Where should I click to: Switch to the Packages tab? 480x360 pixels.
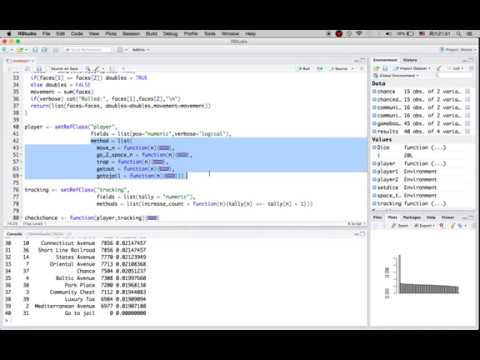(x=412, y=217)
